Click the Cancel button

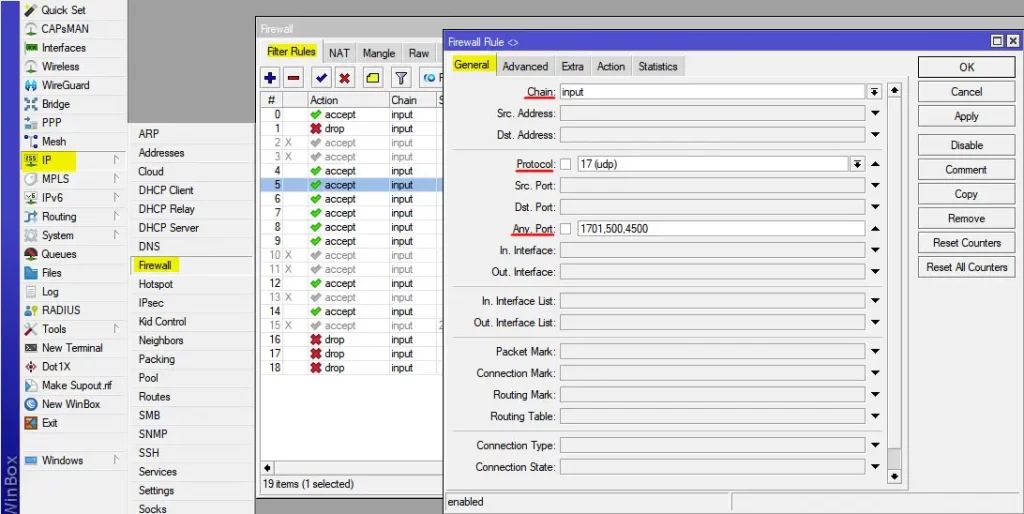pos(967,91)
